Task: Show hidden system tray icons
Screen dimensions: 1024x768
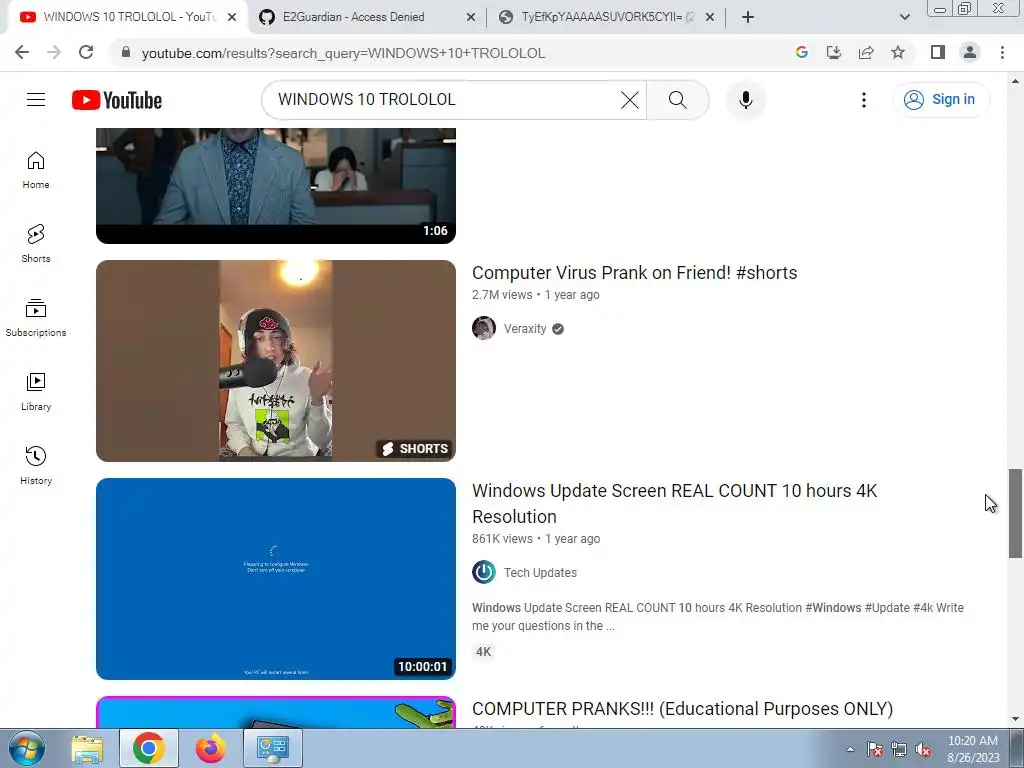Action: (850, 749)
